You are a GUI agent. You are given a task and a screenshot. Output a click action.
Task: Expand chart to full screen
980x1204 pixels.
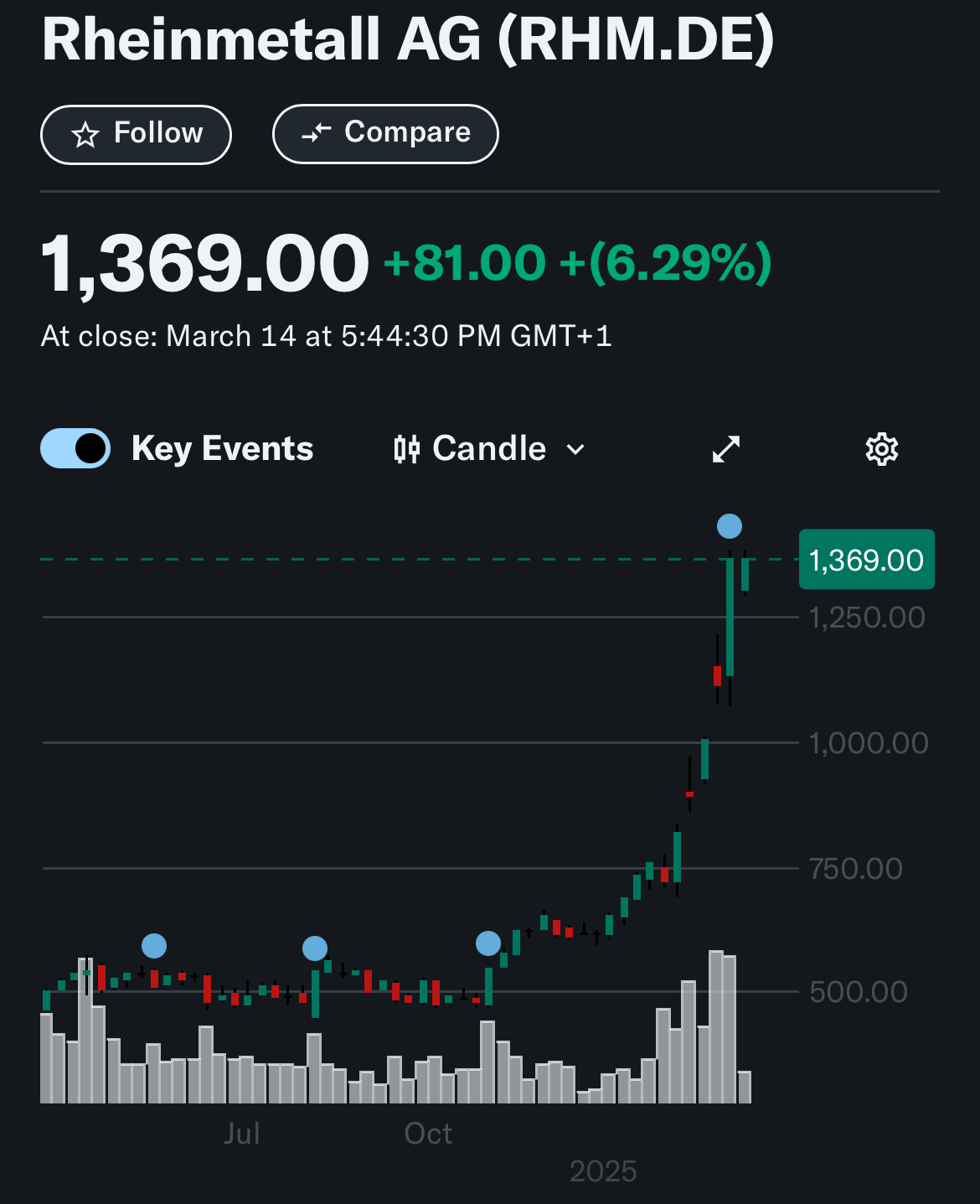tap(726, 449)
